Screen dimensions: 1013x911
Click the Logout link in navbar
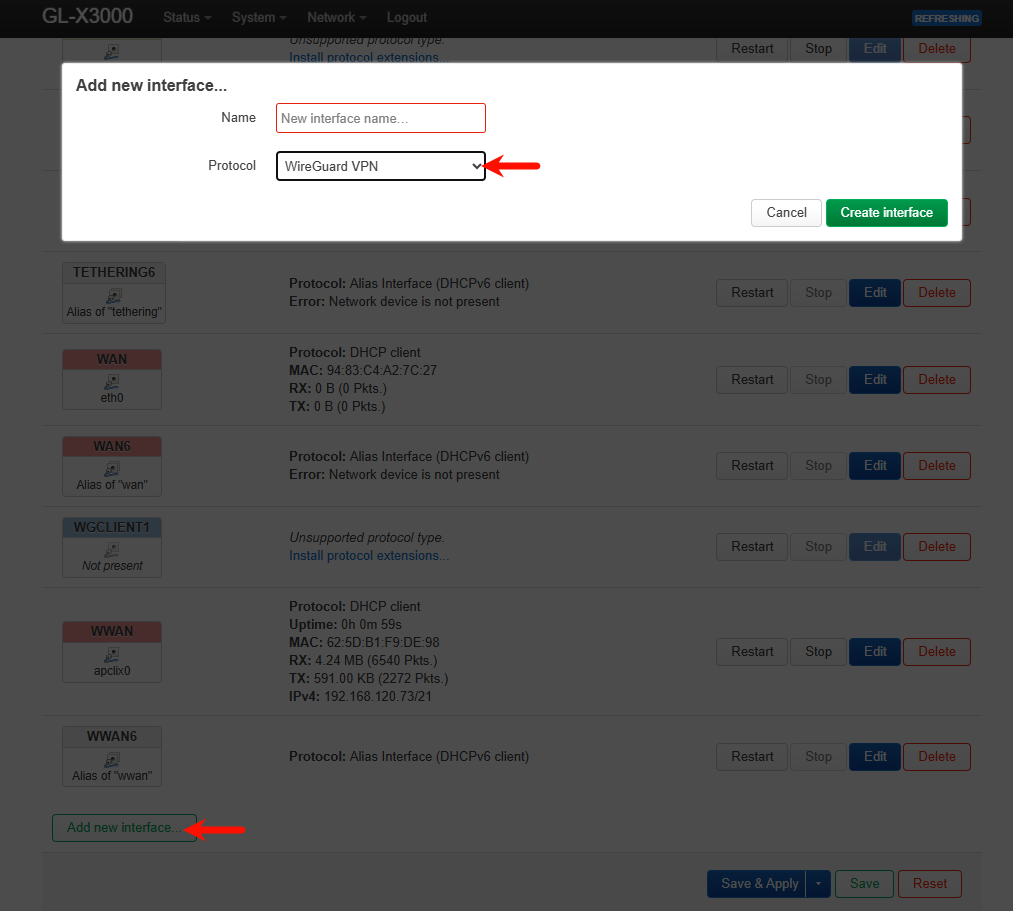coord(406,18)
